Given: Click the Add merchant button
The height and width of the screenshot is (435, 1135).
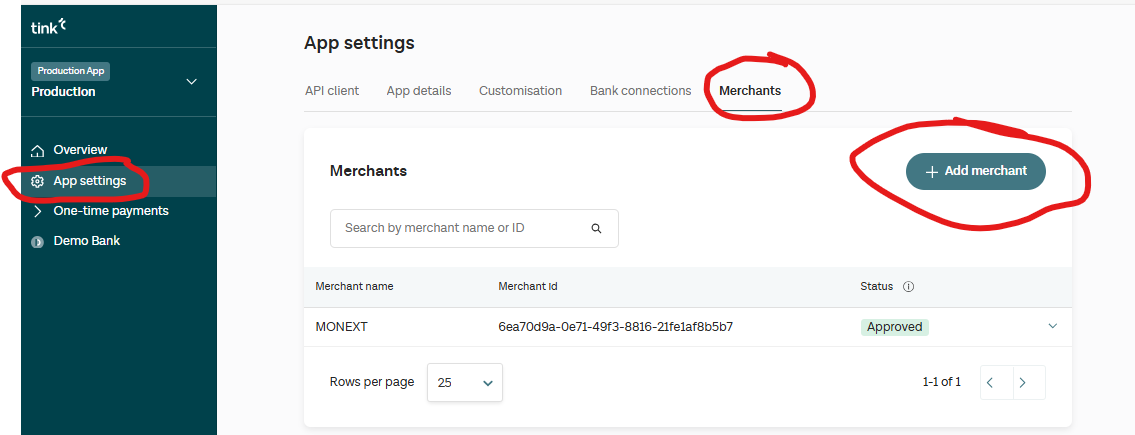Looking at the screenshot, I should 975,171.
